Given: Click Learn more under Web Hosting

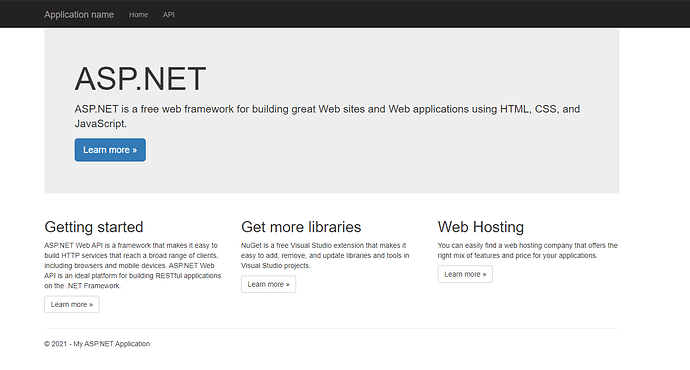Looking at the screenshot, I should [465, 274].
